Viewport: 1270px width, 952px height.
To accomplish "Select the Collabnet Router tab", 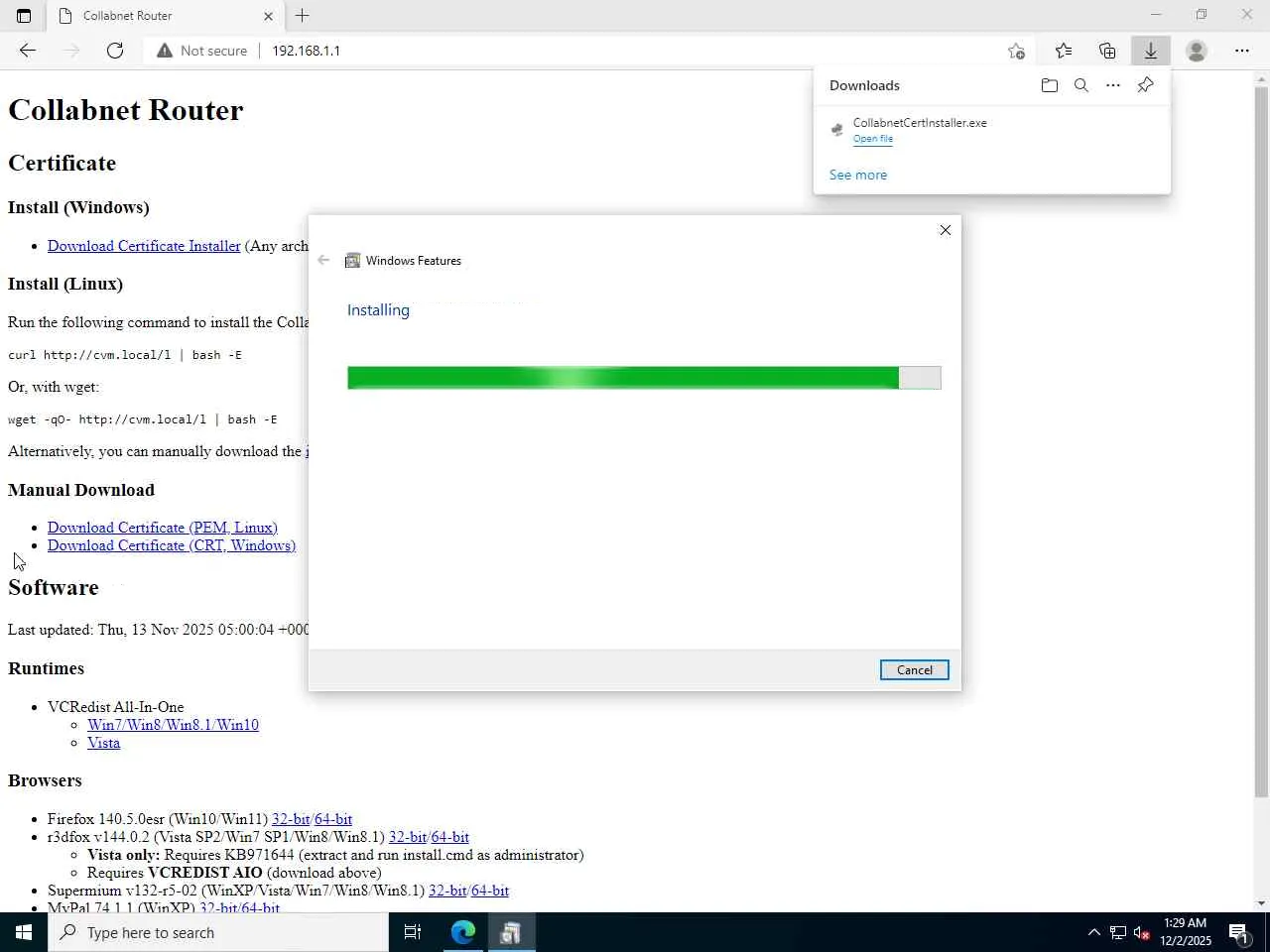I will (x=164, y=16).
